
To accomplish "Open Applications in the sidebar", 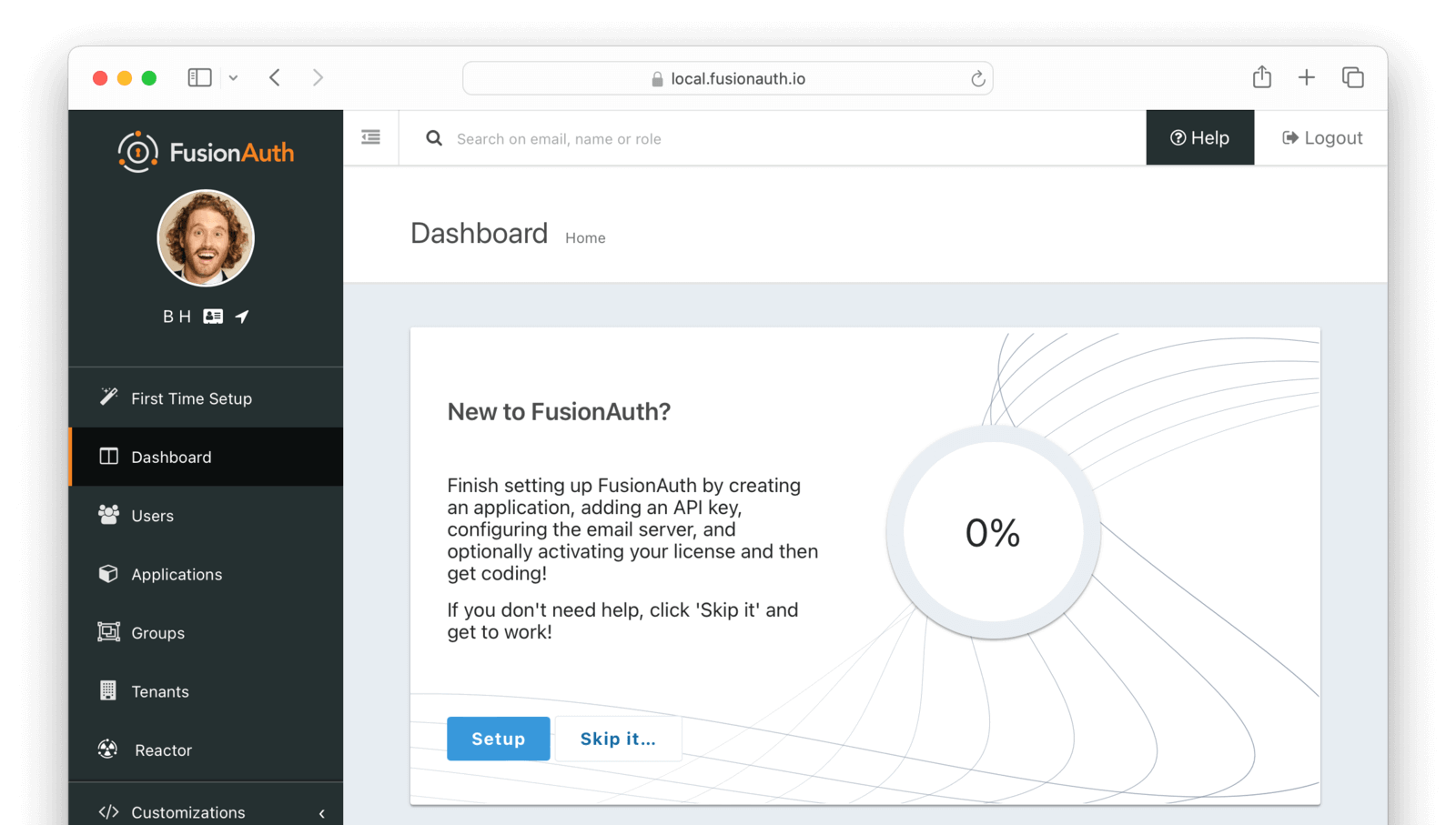I will pos(207,574).
